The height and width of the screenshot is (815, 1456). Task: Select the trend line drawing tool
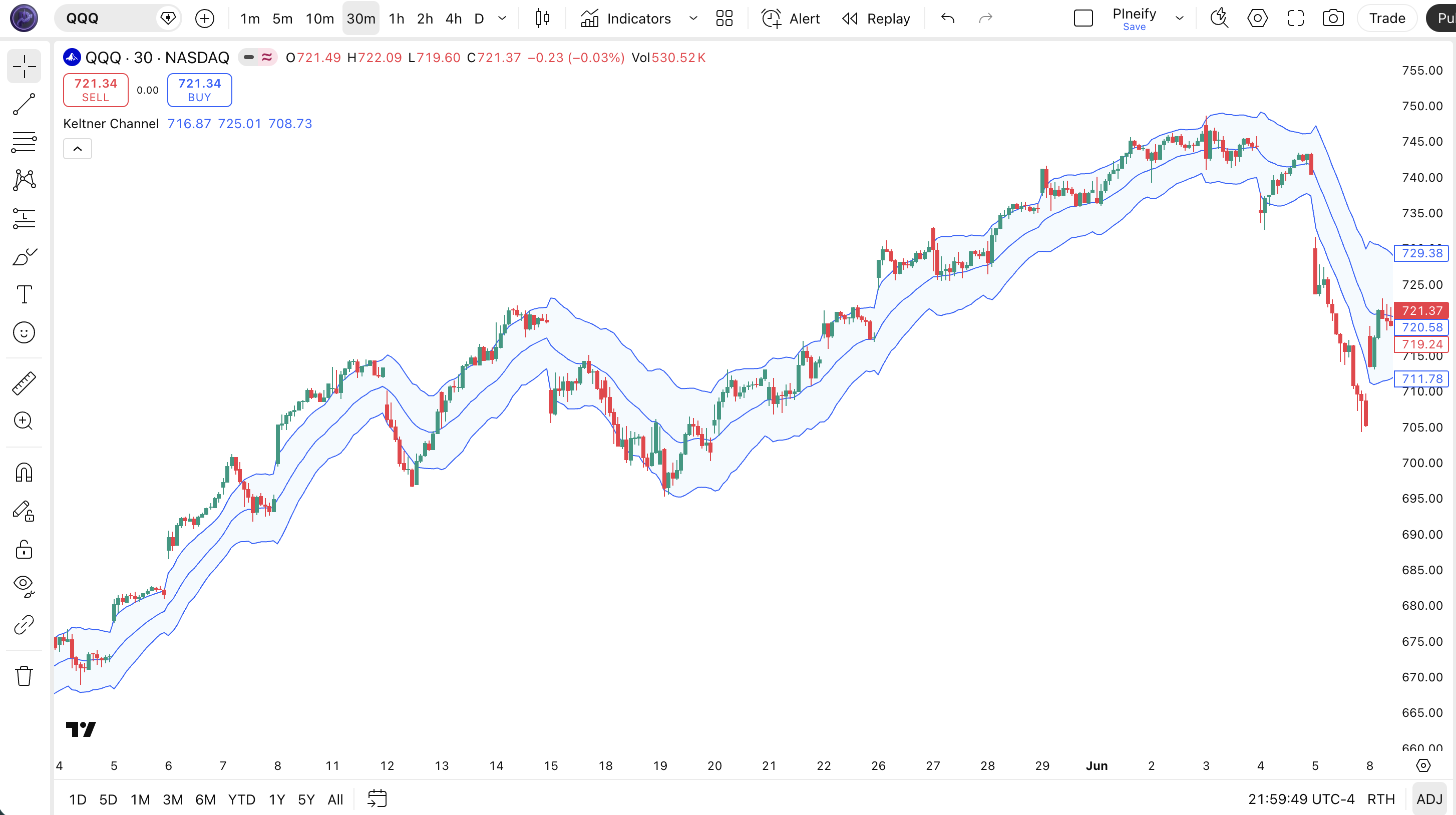tap(25, 105)
